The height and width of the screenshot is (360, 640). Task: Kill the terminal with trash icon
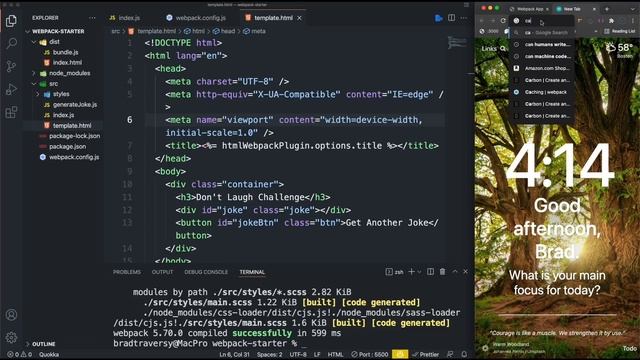[x=442, y=272]
